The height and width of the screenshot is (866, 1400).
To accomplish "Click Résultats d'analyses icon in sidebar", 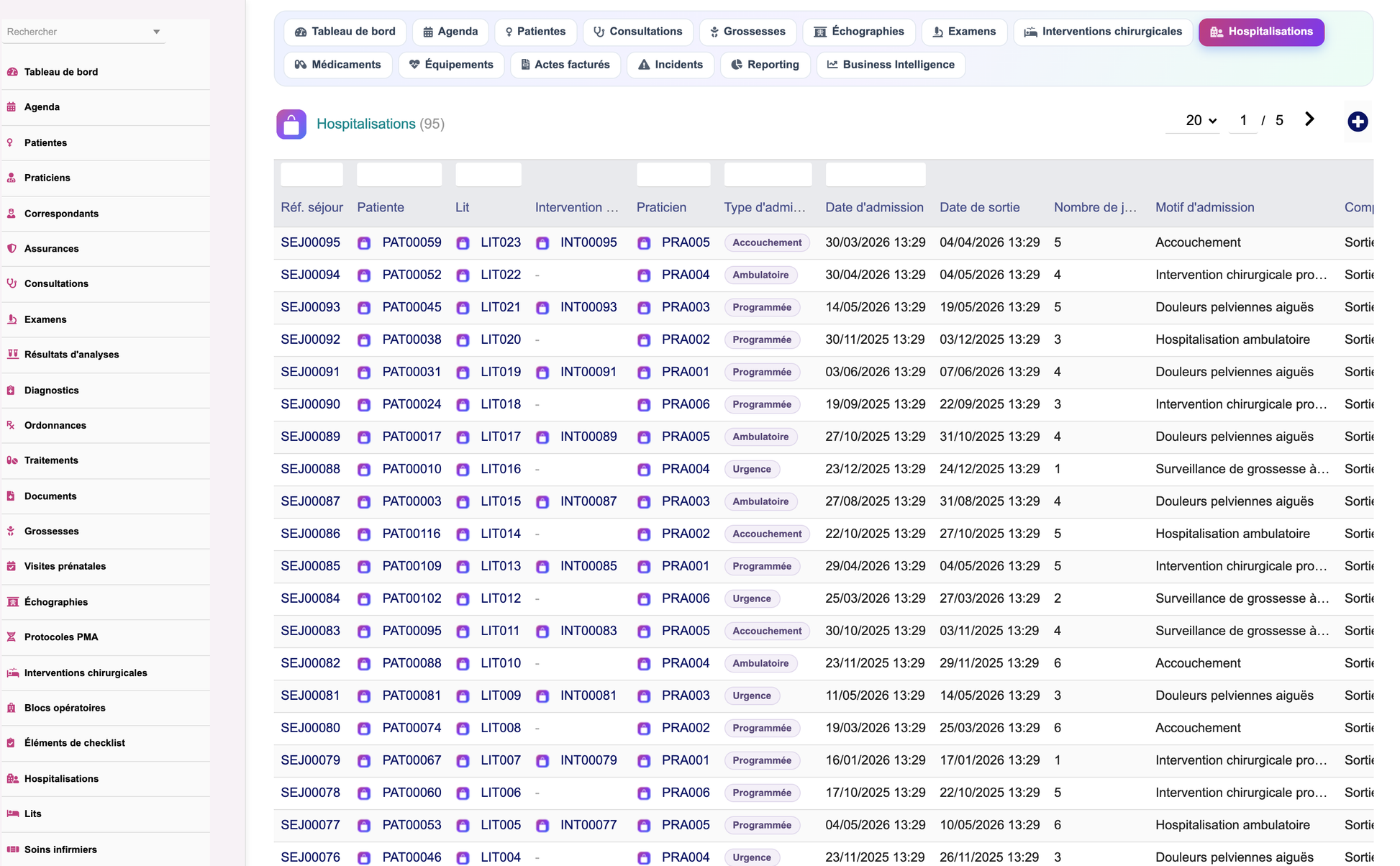I will pyautogui.click(x=12, y=354).
